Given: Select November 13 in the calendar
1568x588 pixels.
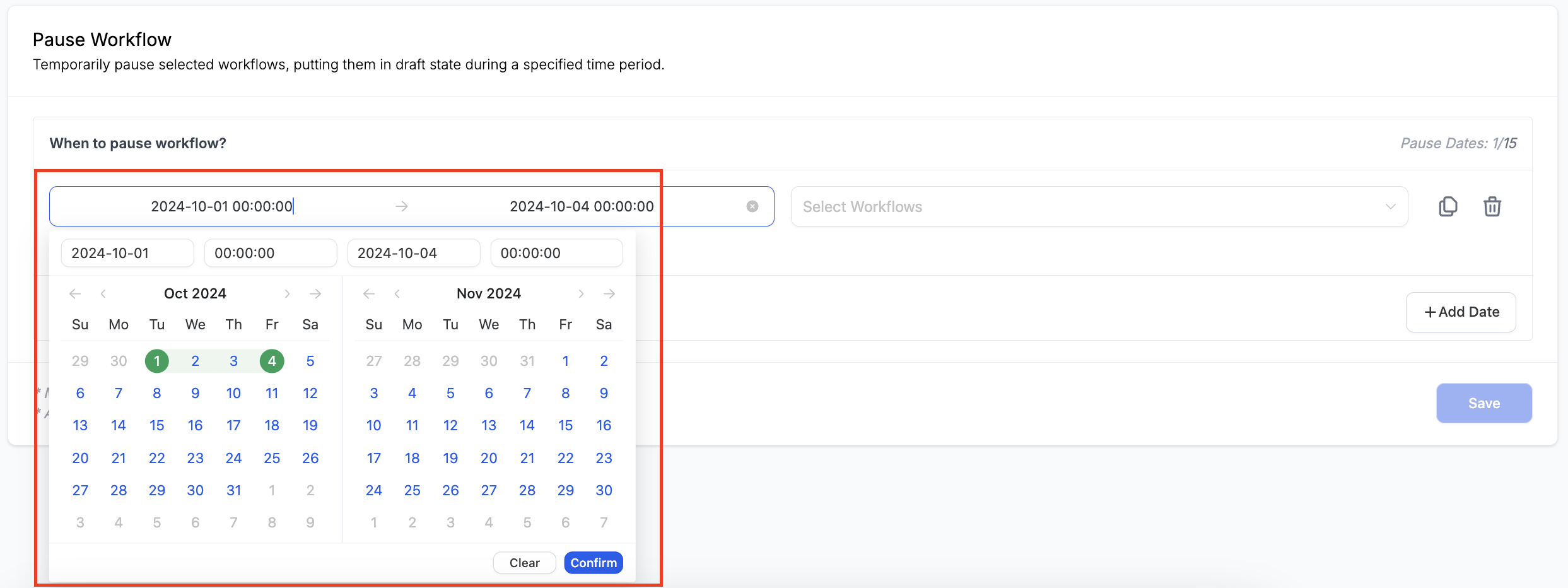Looking at the screenshot, I should tap(489, 425).
